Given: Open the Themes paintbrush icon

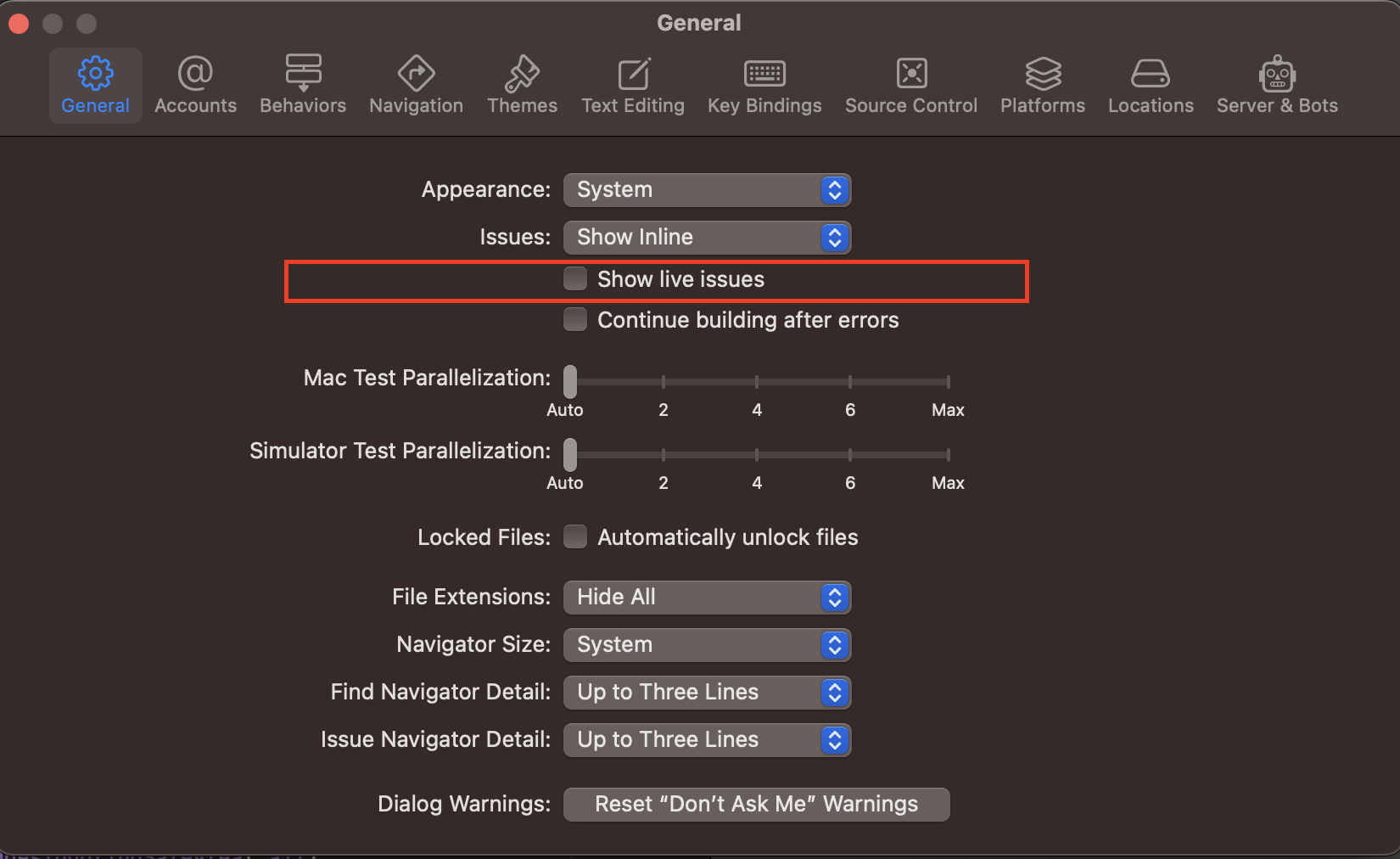Looking at the screenshot, I should (522, 73).
